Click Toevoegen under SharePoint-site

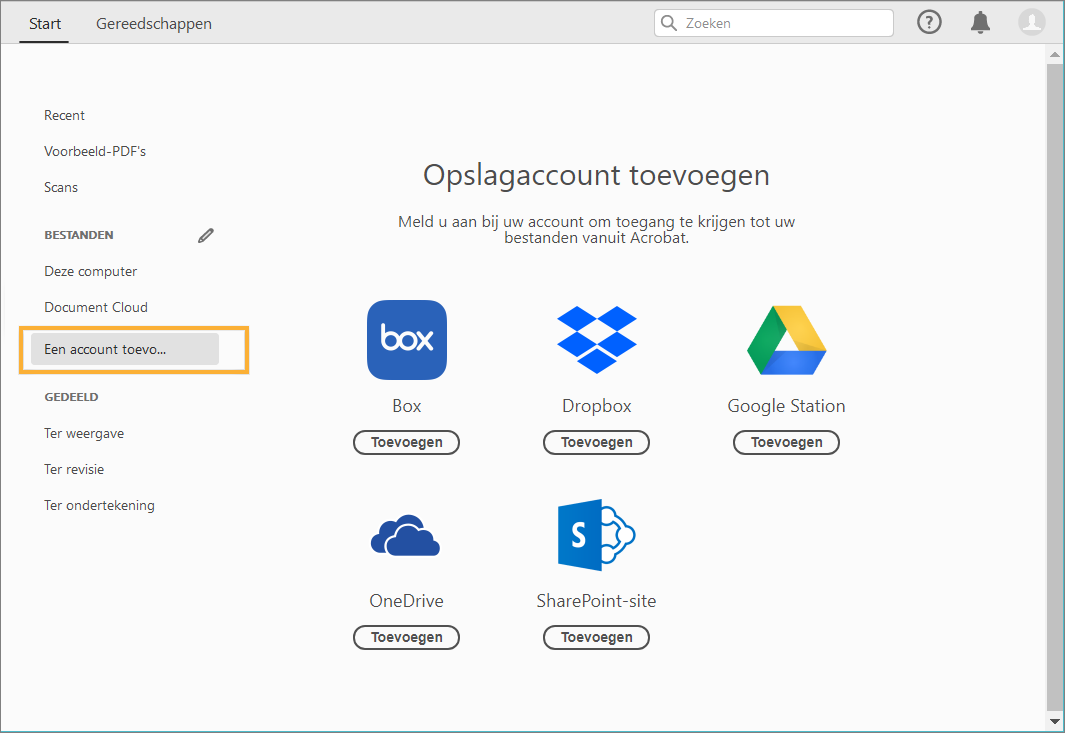click(596, 637)
